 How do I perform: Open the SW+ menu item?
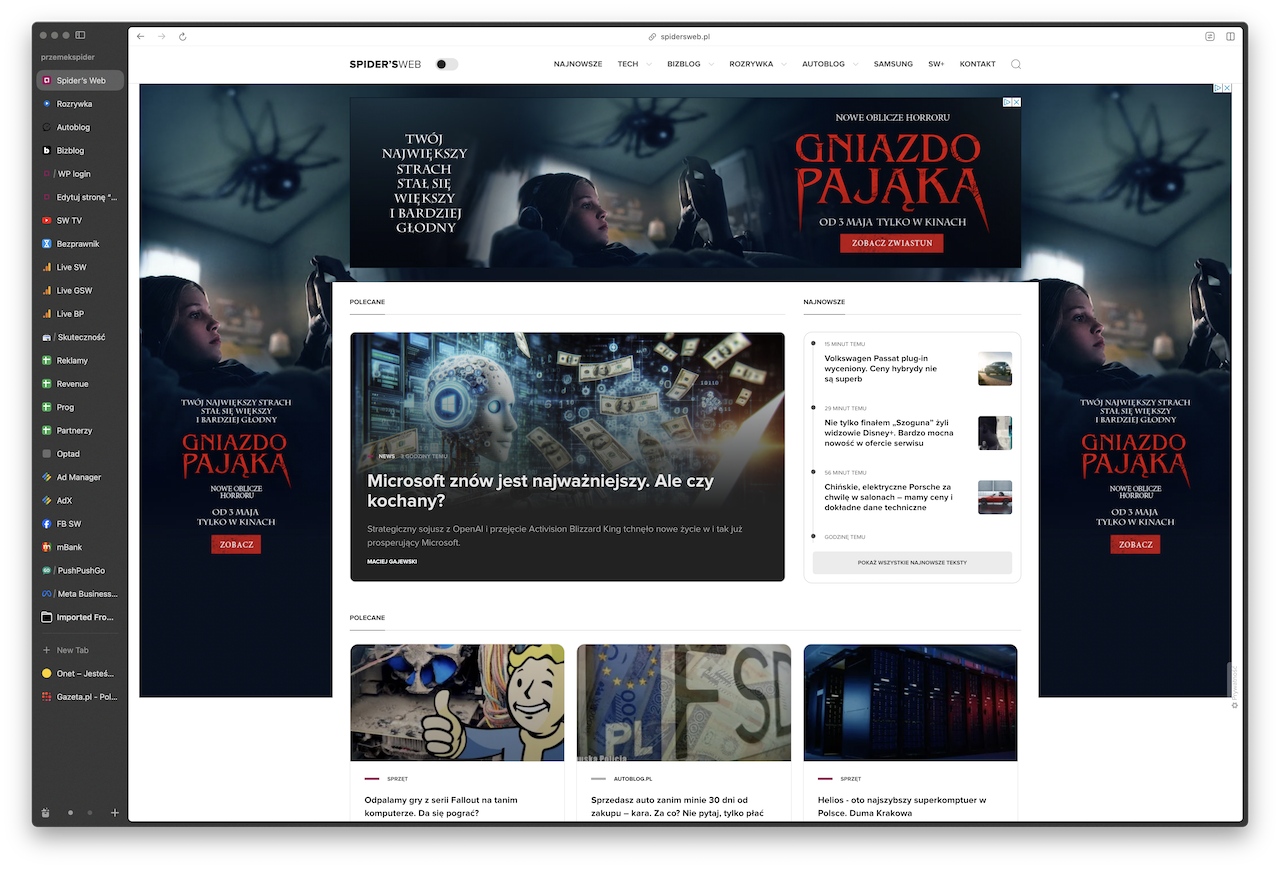(936, 64)
